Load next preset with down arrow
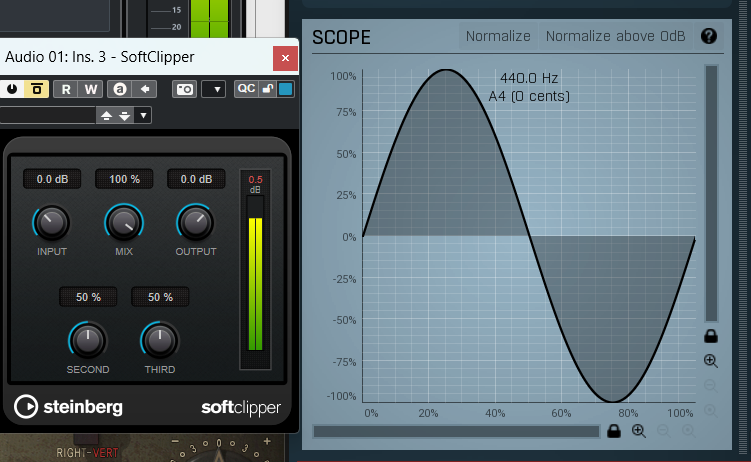751x462 pixels. [125, 116]
